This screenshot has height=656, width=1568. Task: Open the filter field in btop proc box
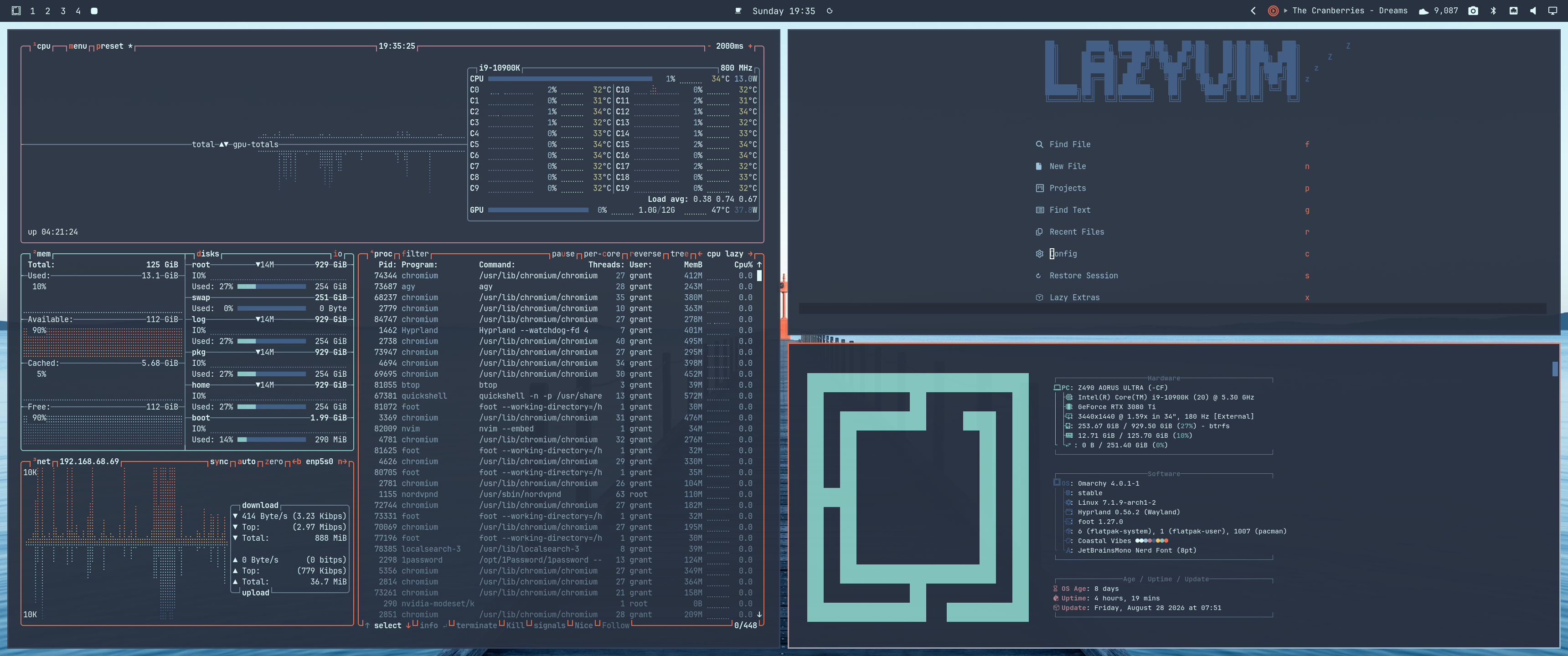pos(415,254)
